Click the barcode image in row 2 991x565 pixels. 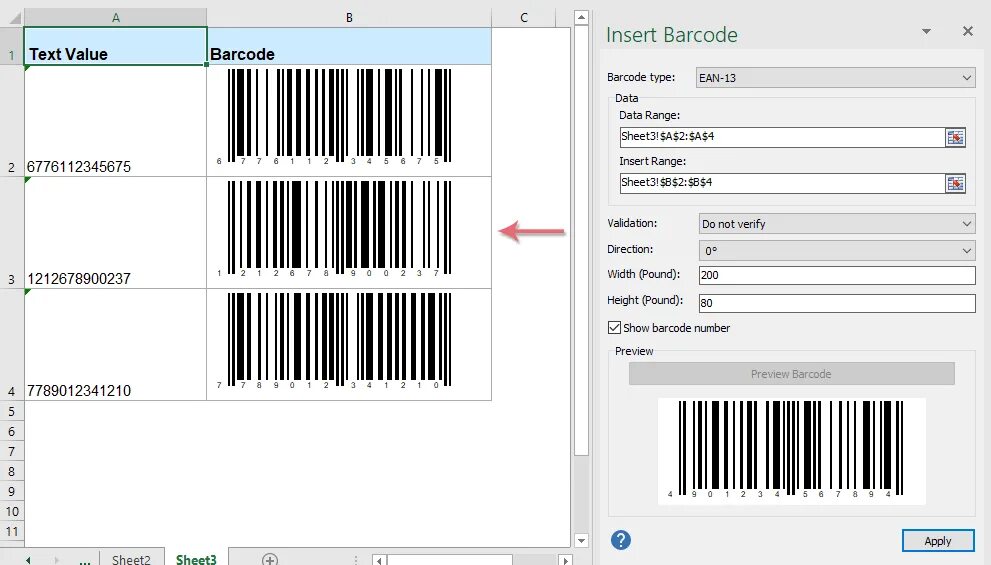click(334, 117)
